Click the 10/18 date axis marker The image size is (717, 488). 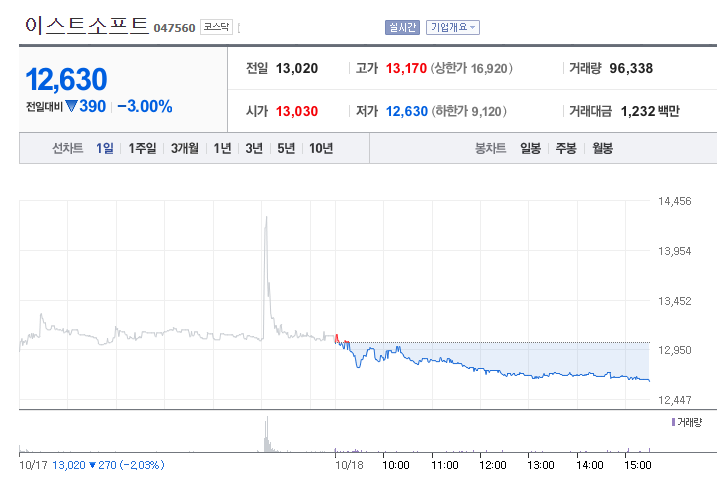pyautogui.click(x=349, y=465)
